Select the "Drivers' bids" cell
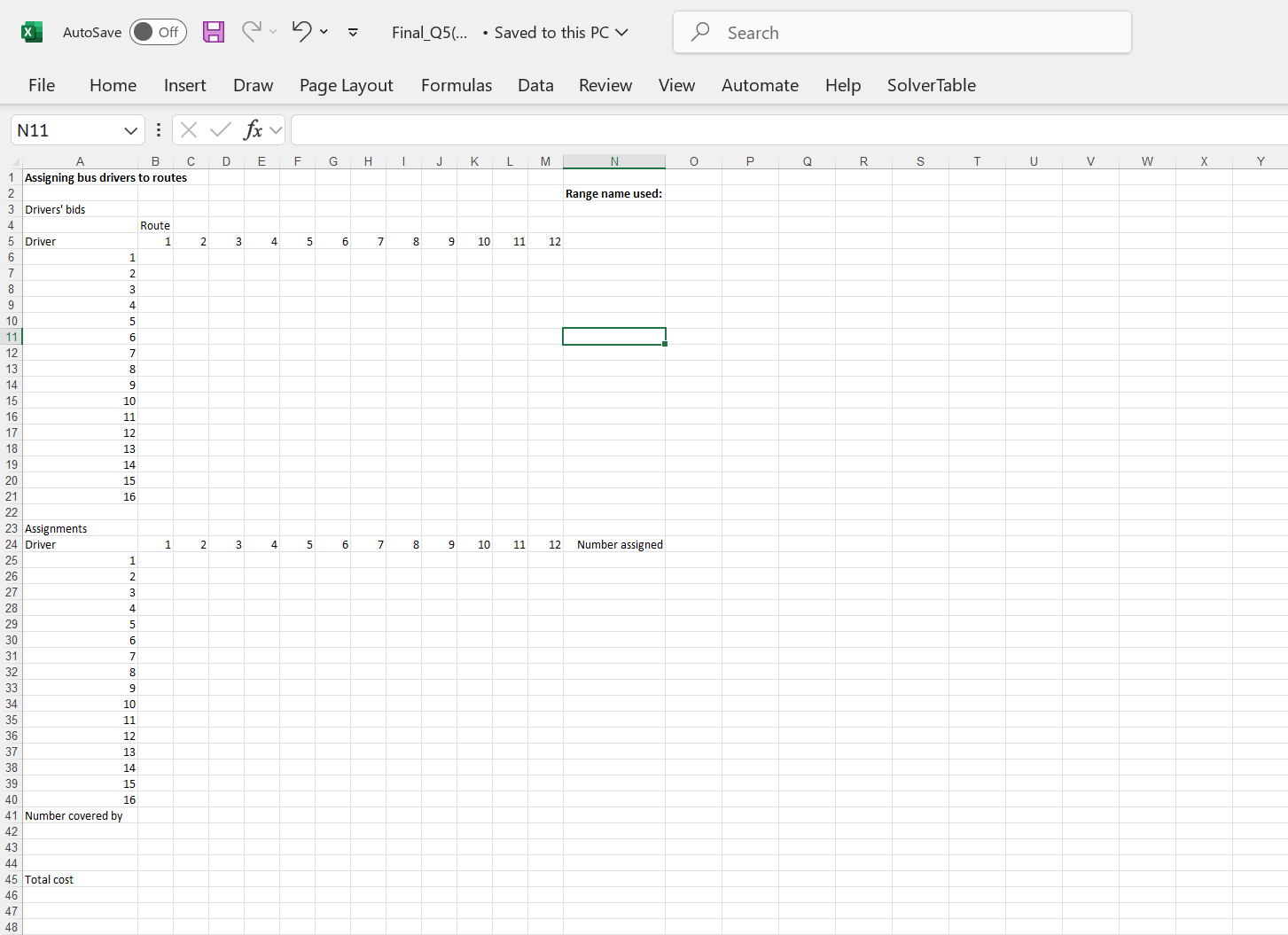The width and height of the screenshot is (1288, 935). (80, 209)
